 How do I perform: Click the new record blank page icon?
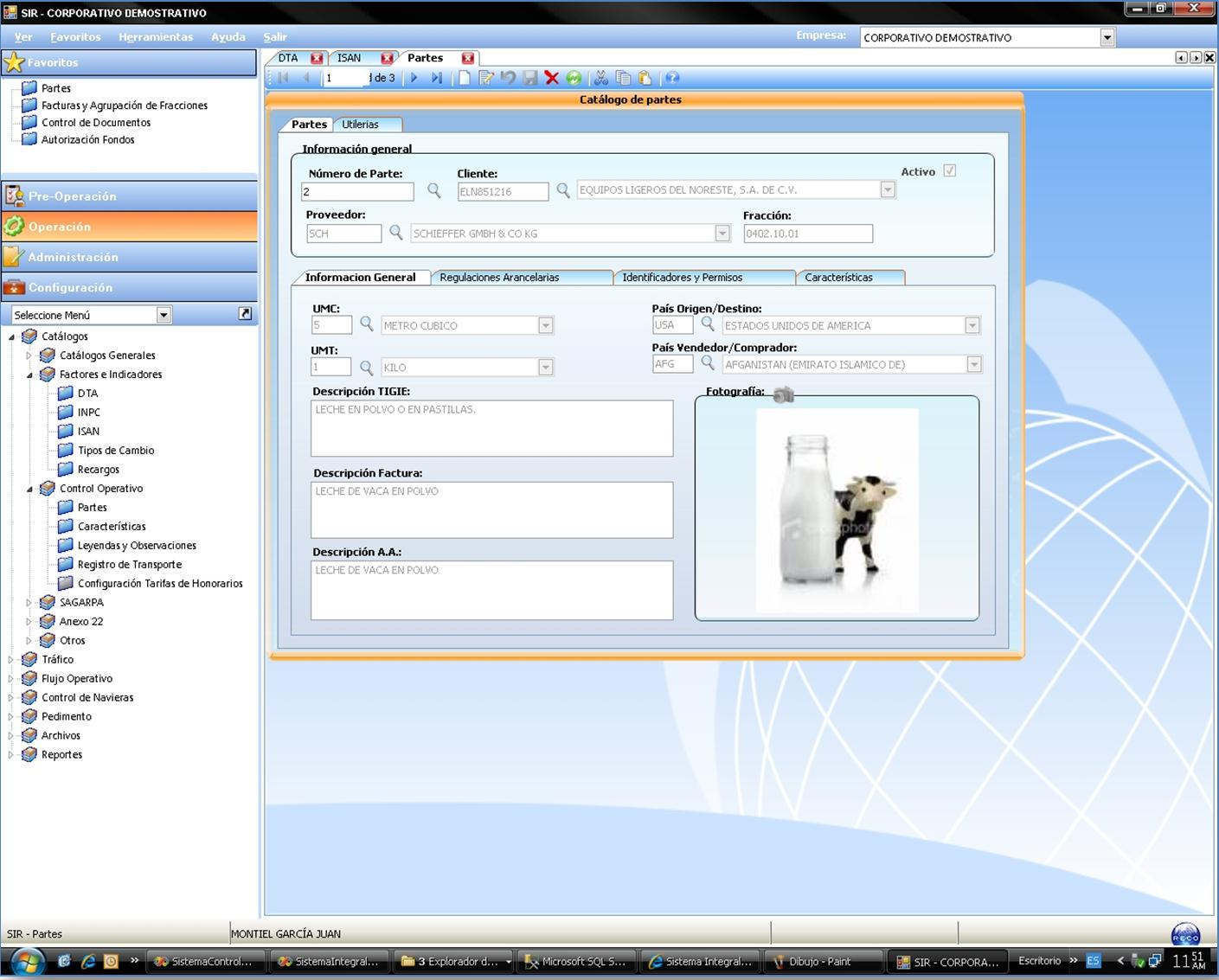pyautogui.click(x=465, y=78)
